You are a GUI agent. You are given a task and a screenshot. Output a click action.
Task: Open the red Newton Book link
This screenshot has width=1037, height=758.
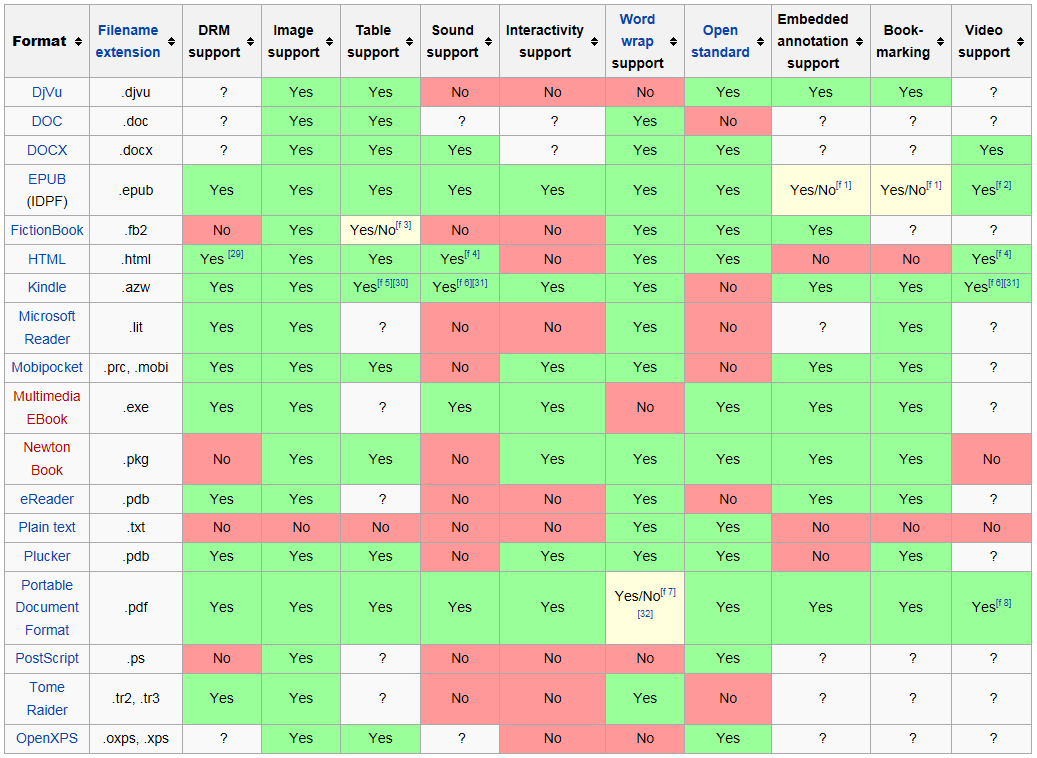point(47,458)
